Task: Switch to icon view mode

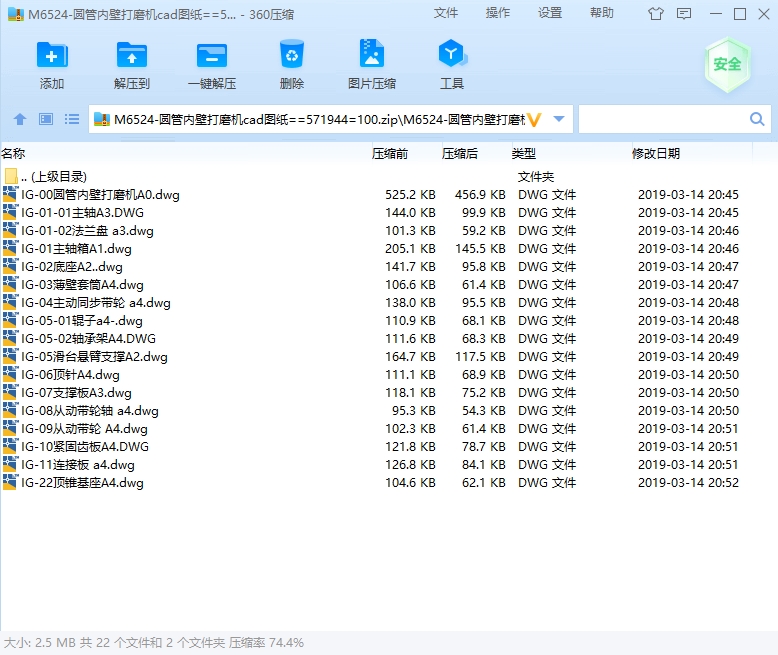Action: tap(46, 119)
